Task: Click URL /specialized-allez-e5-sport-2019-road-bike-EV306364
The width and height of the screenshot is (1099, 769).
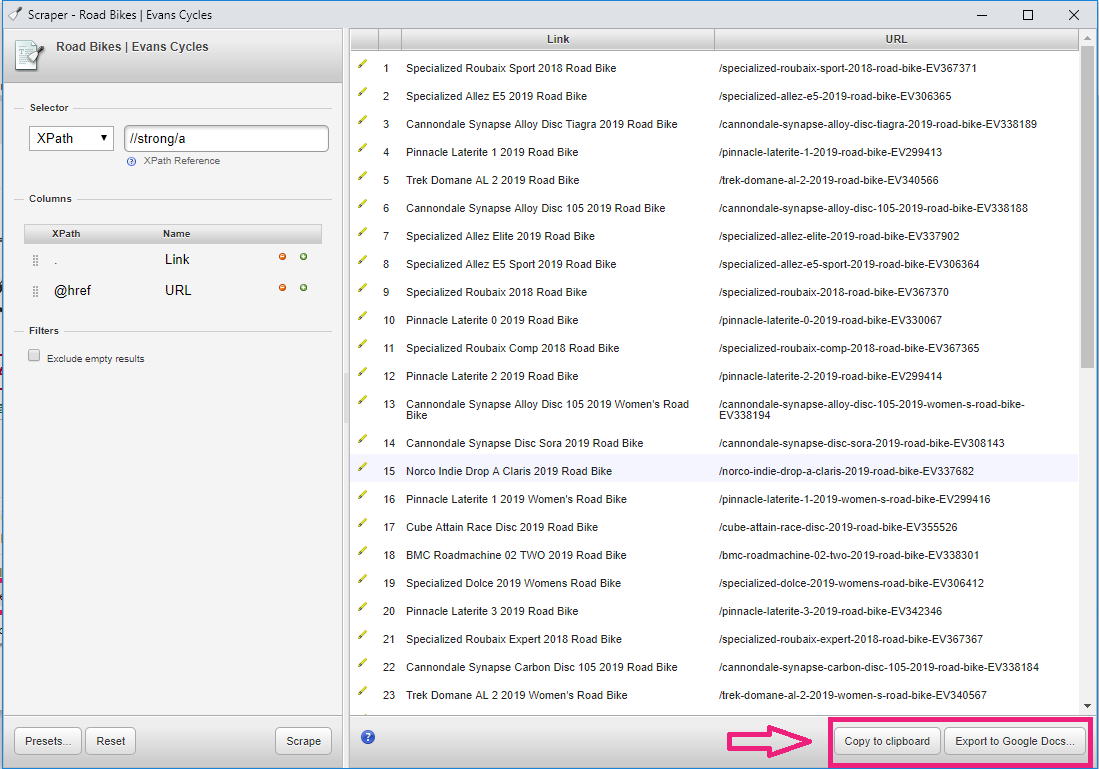Action: point(849,264)
